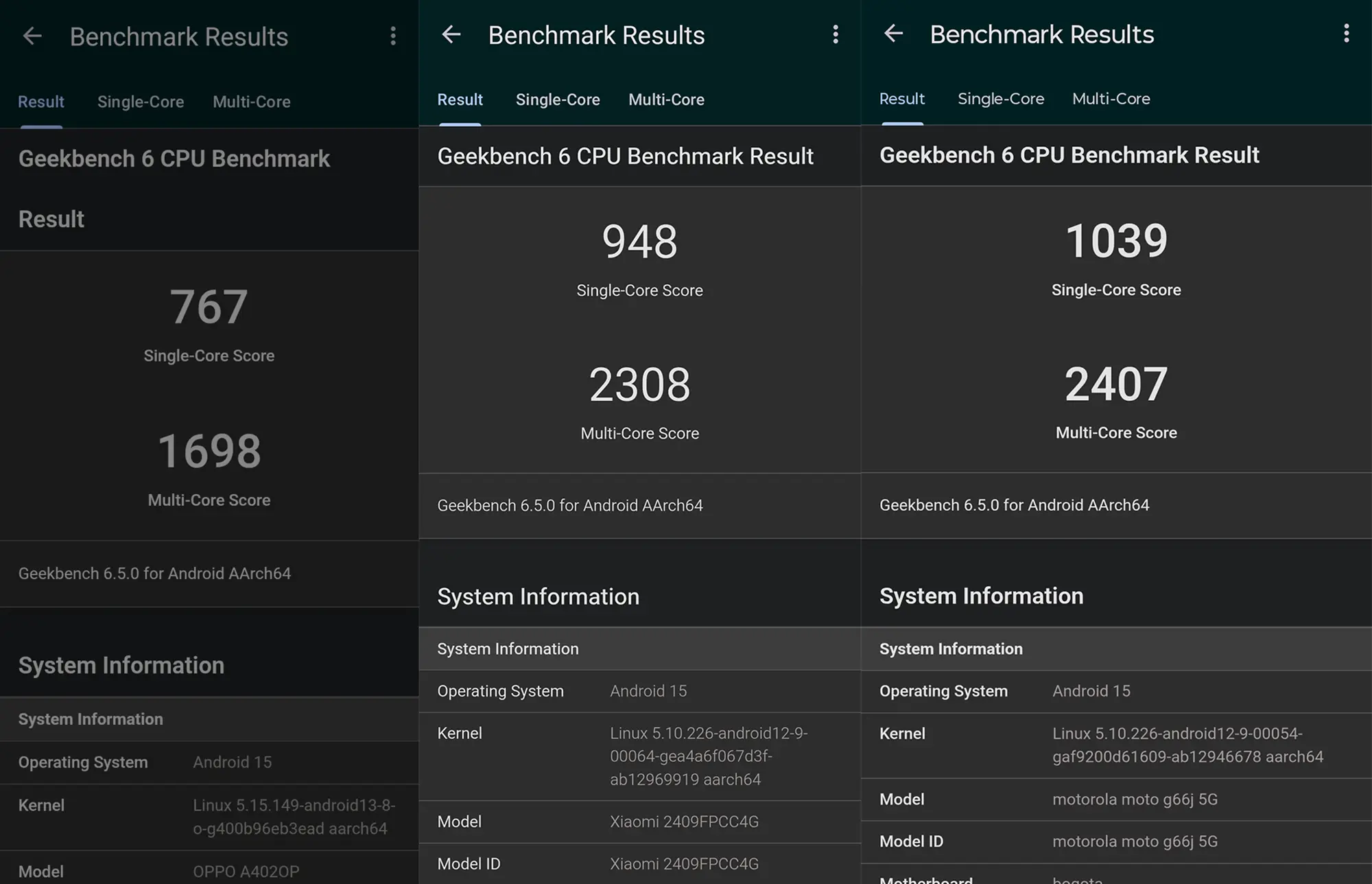Select the Result tab on the right screen
Viewport: 1372px width, 884px height.
coord(901,98)
